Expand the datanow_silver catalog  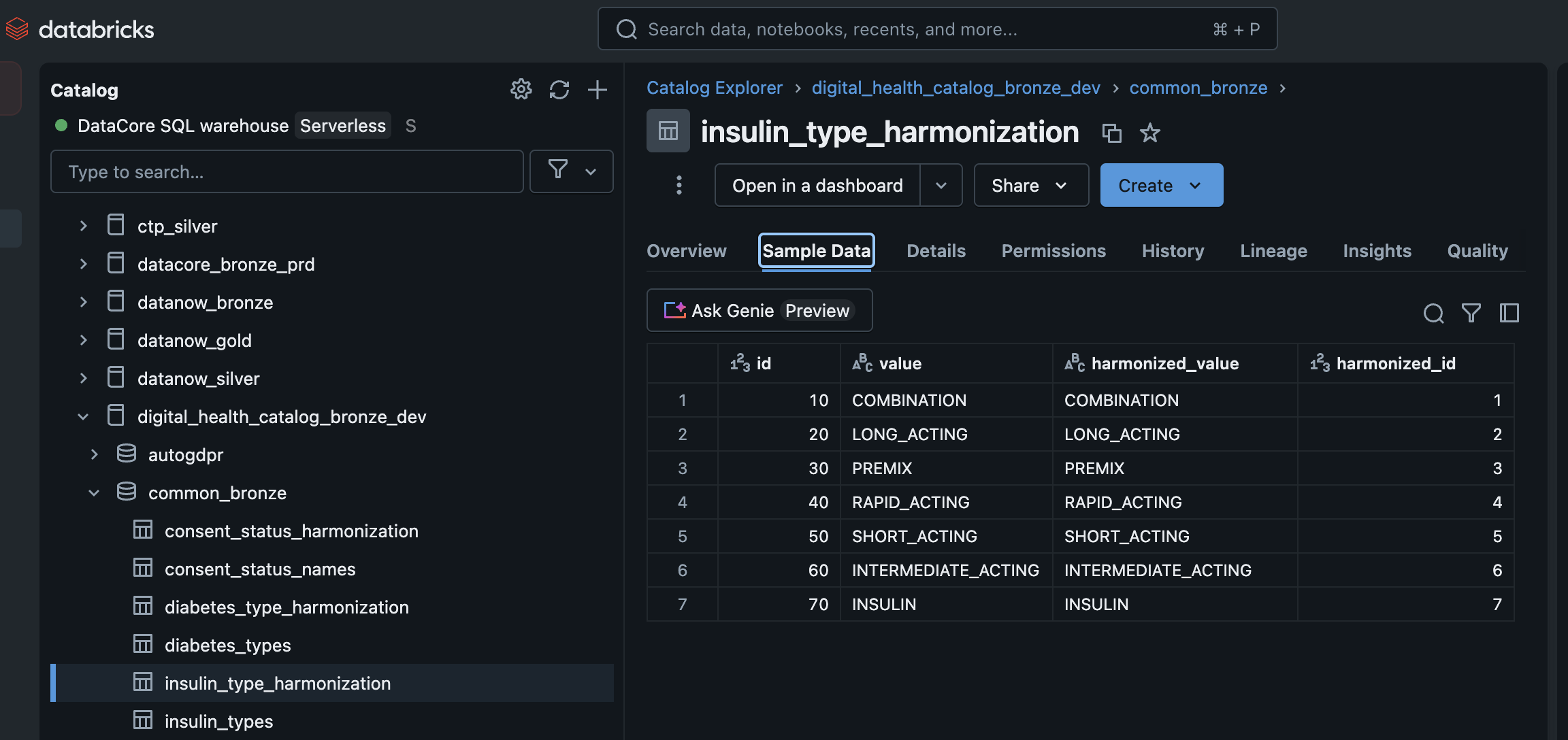click(83, 377)
